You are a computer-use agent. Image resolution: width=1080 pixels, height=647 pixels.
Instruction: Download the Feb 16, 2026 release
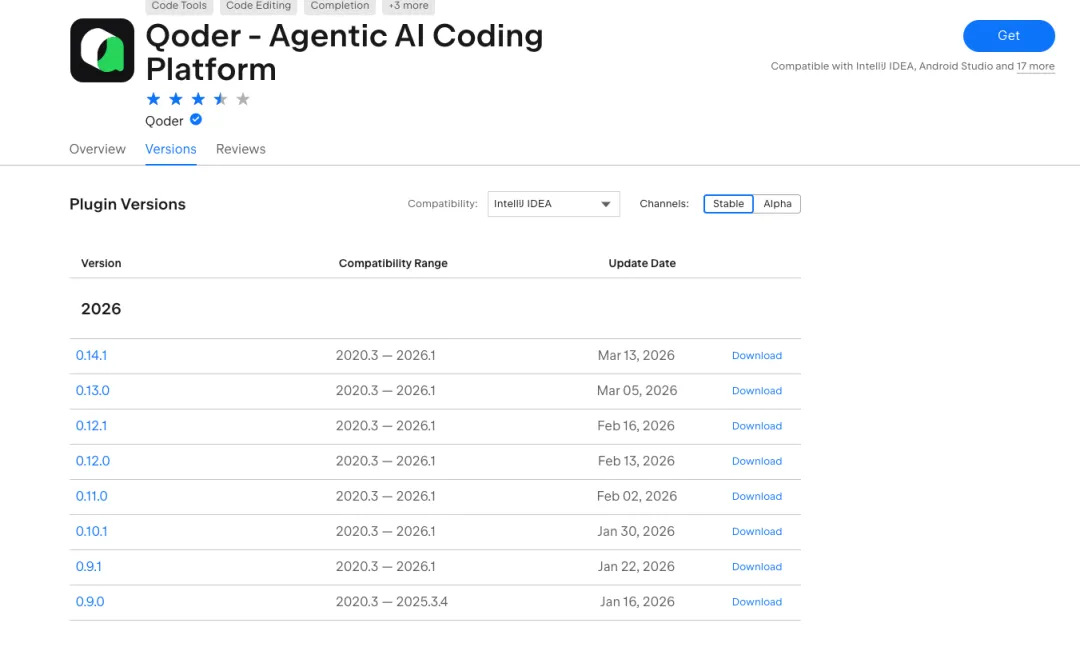tap(756, 426)
